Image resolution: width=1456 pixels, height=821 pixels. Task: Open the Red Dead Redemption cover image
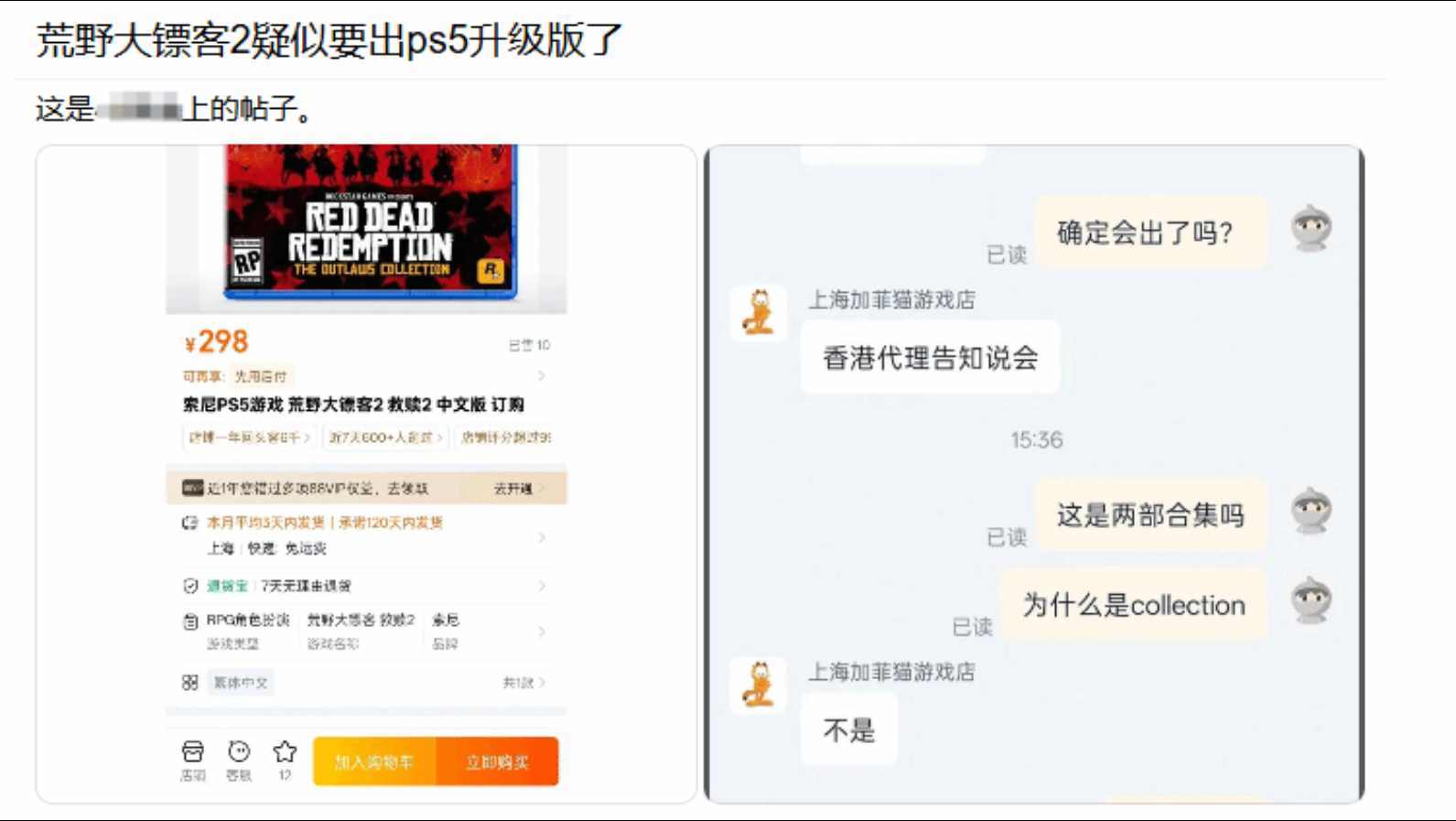coord(370,222)
